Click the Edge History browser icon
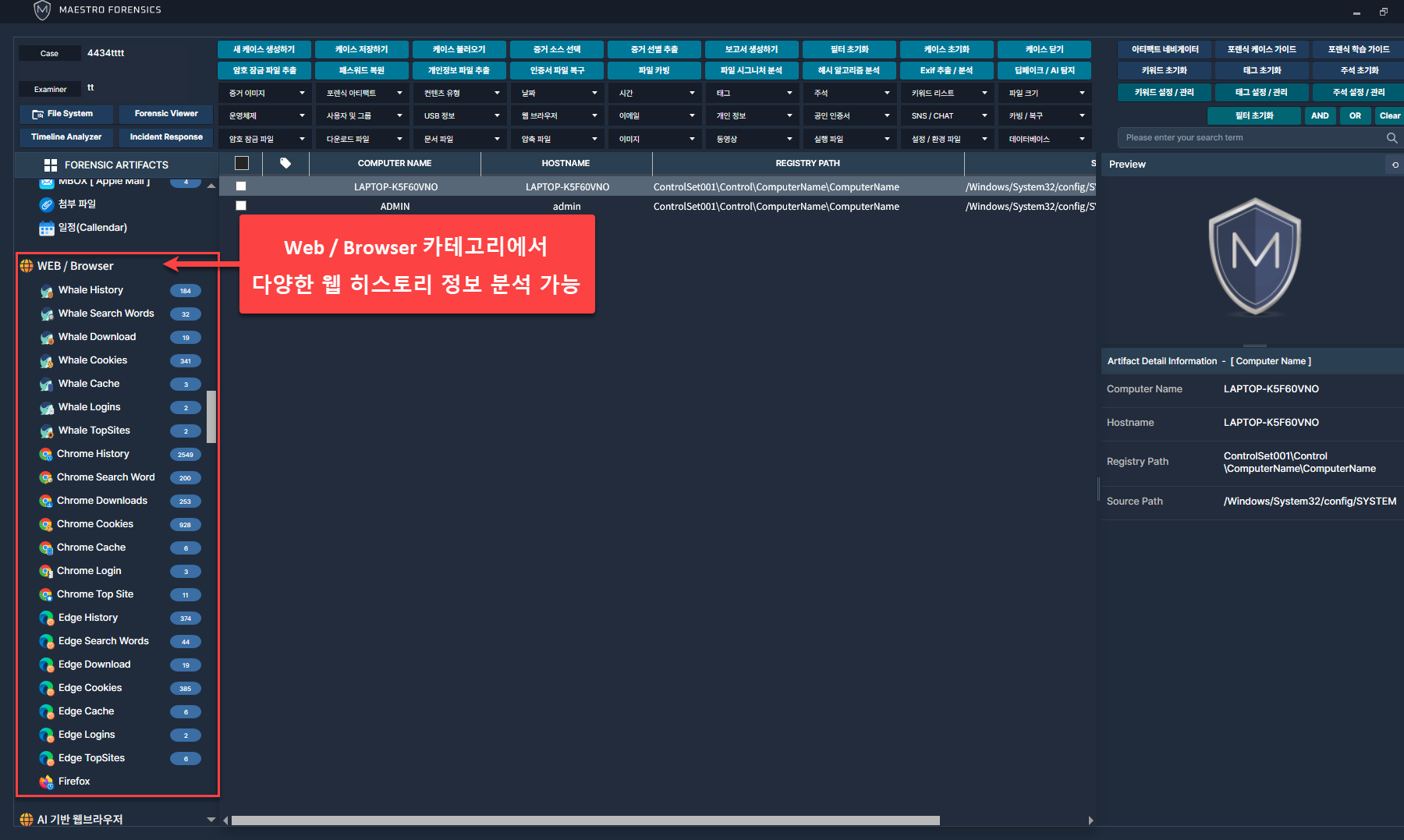1404x840 pixels. point(47,618)
